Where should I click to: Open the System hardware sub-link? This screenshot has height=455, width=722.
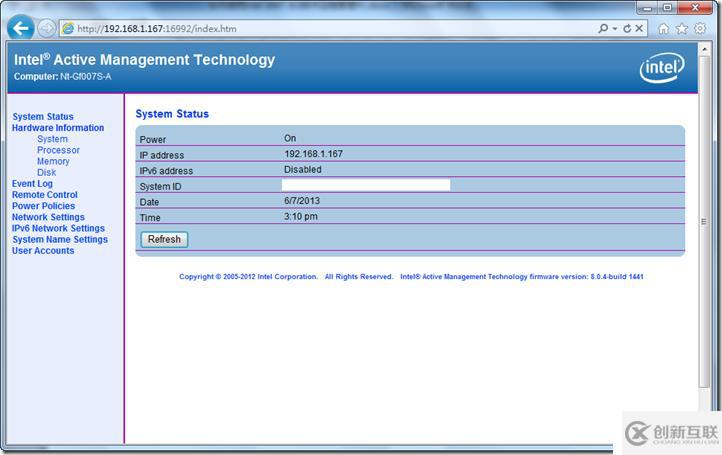[52, 139]
